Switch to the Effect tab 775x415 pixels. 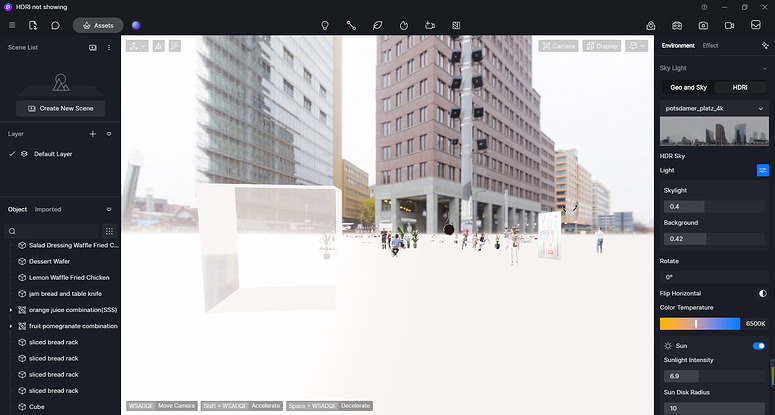tap(710, 45)
